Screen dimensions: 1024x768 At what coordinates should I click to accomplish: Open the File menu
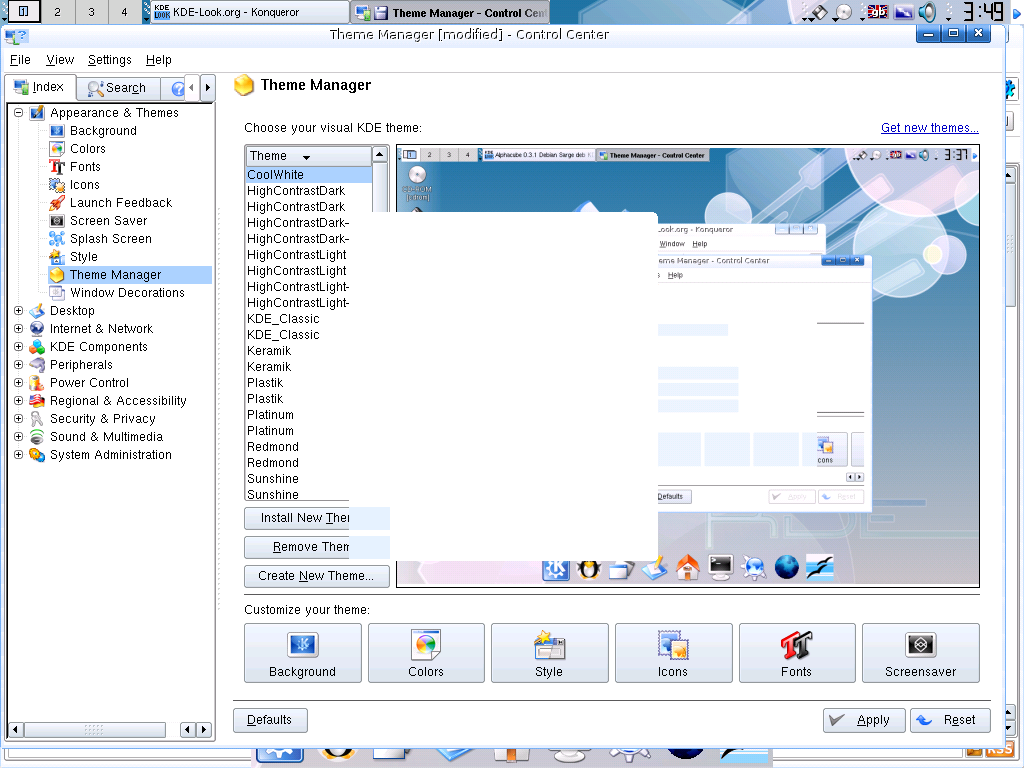click(20, 60)
